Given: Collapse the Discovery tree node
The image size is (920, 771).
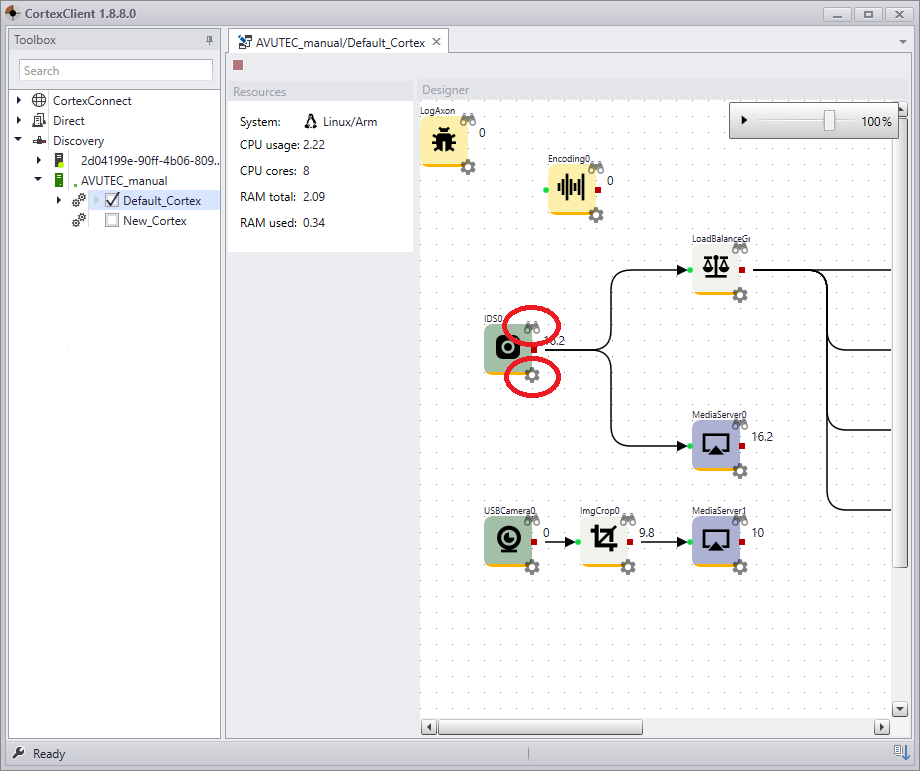Looking at the screenshot, I should 18,140.
